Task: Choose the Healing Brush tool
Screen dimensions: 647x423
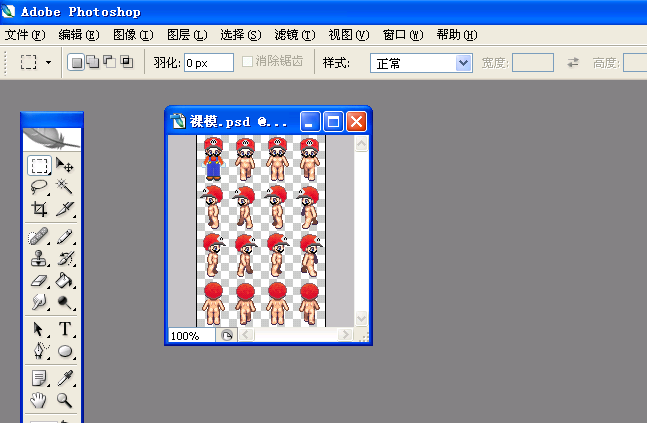Action: click(x=39, y=236)
